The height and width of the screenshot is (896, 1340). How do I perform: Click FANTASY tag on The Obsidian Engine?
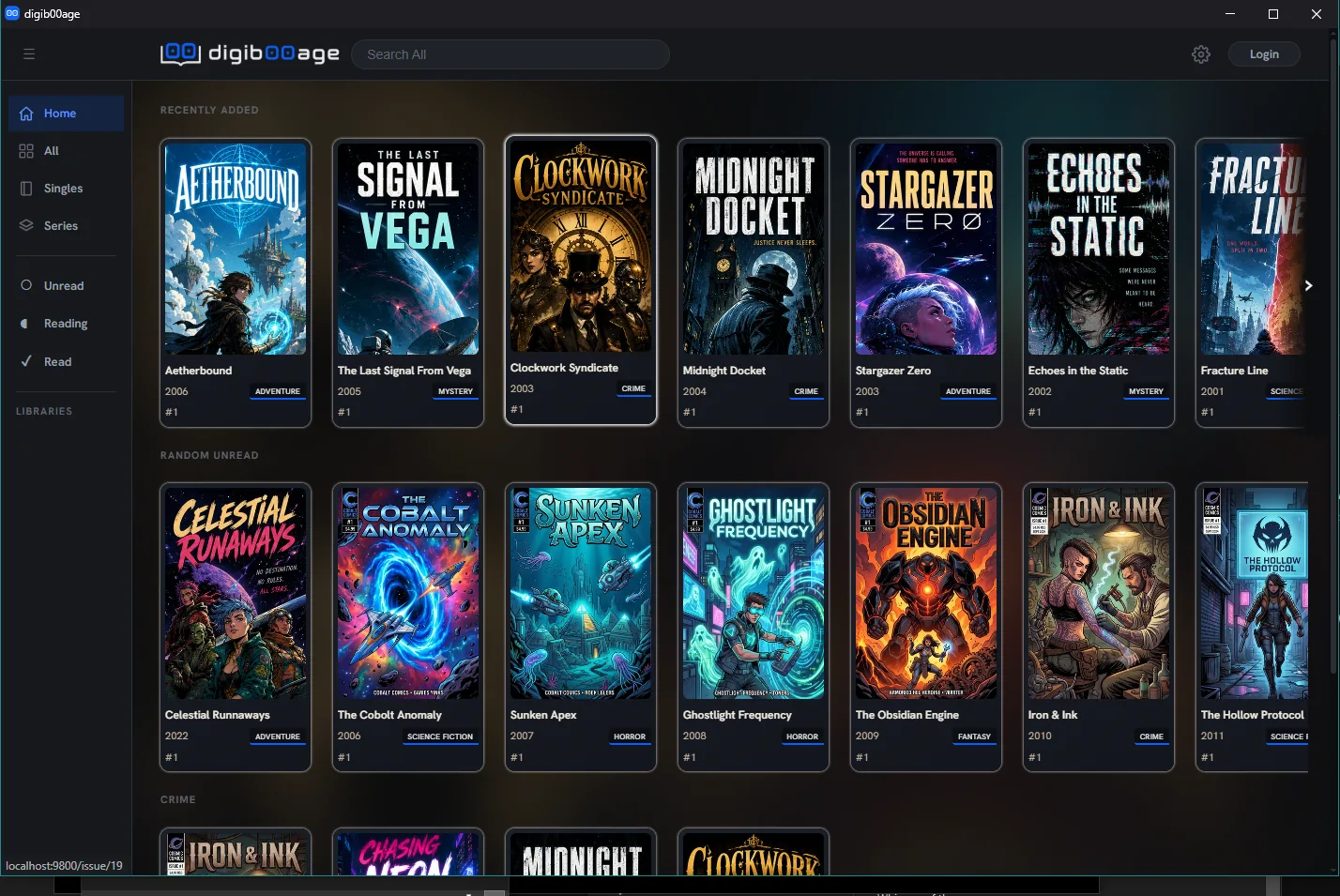click(x=974, y=737)
